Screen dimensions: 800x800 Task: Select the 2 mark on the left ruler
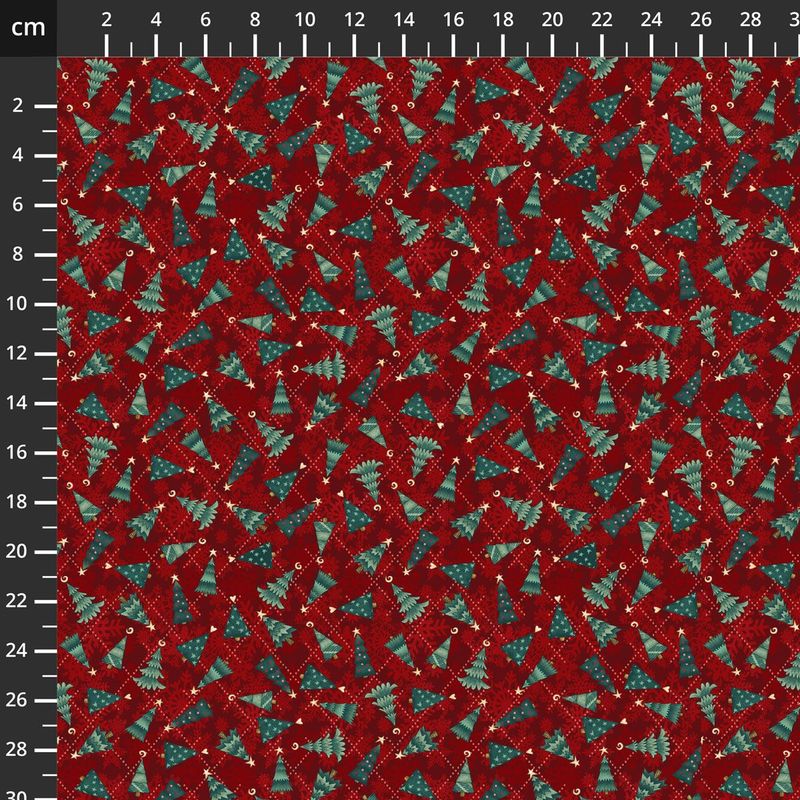(18, 106)
